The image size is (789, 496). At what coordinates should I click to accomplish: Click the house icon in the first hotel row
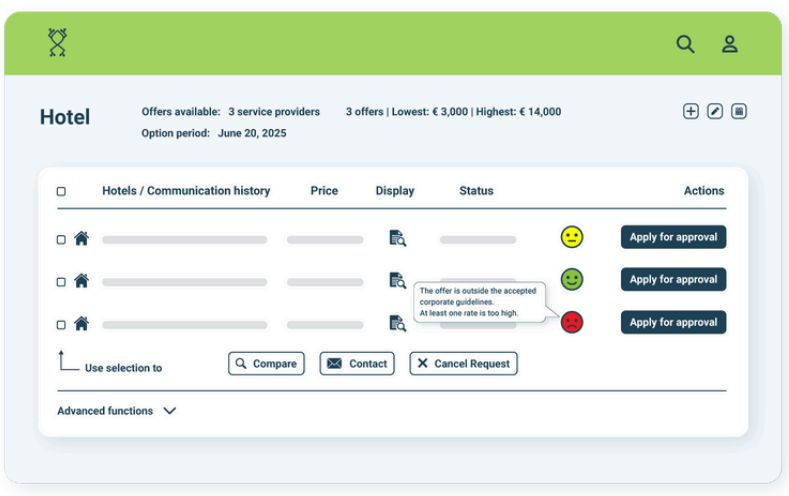[82, 238]
